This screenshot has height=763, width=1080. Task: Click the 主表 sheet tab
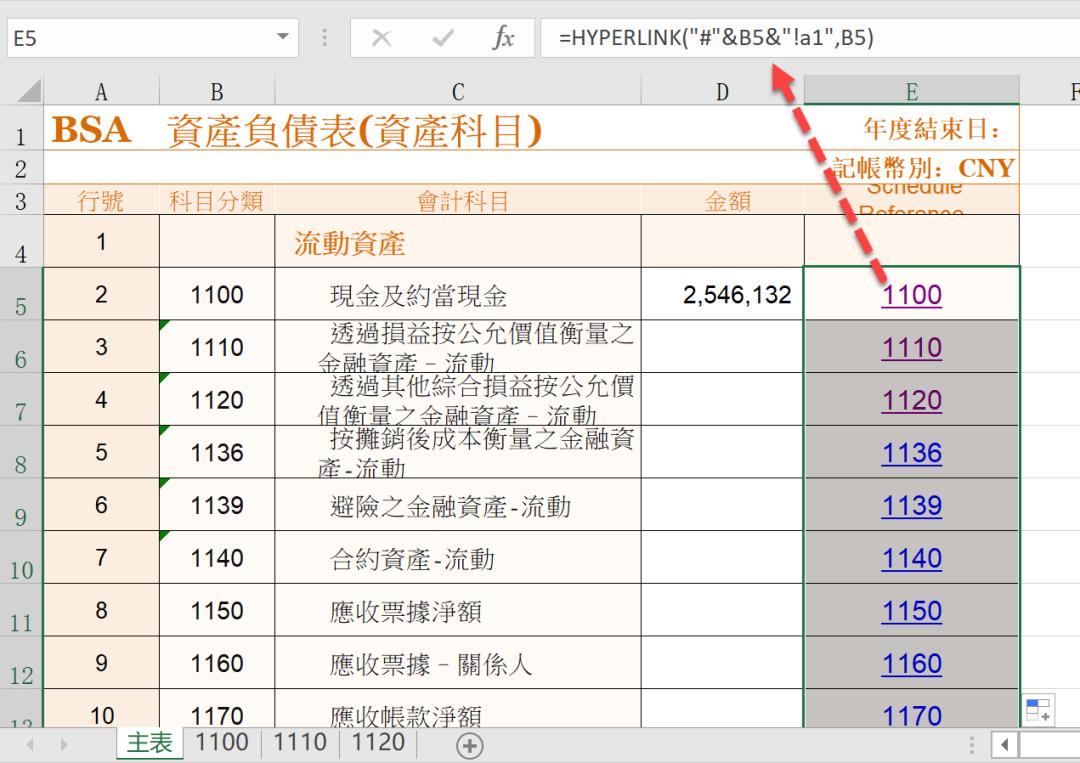click(x=149, y=744)
